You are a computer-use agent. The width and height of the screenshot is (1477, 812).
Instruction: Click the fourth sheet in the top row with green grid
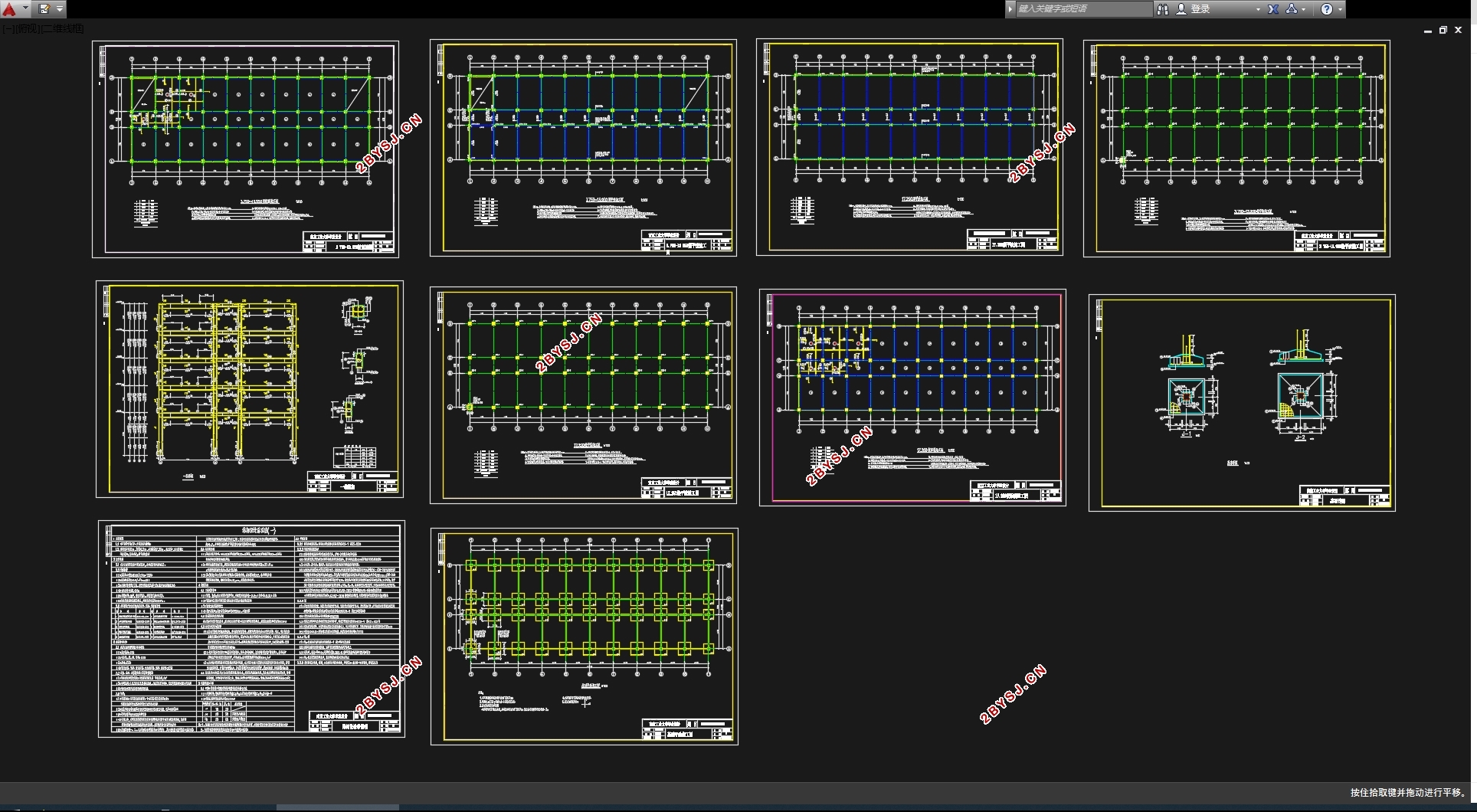click(x=1236, y=148)
